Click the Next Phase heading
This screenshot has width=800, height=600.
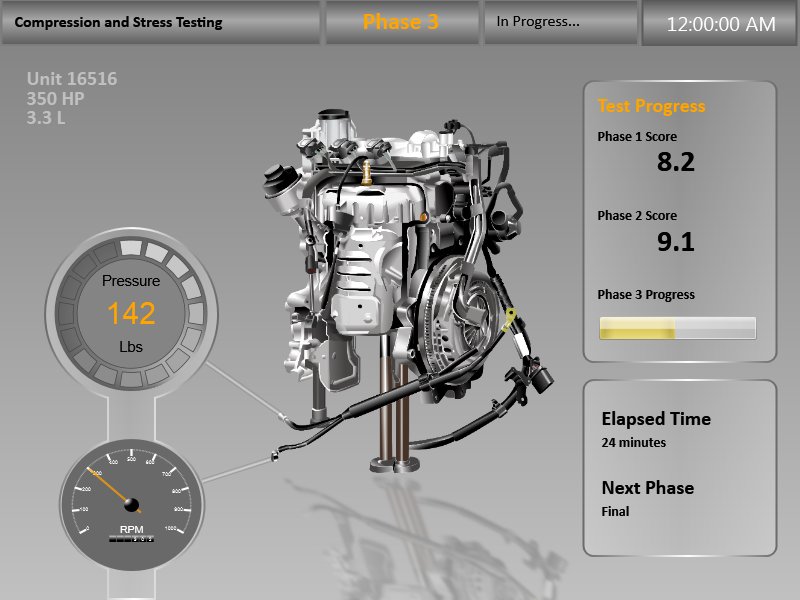click(x=647, y=488)
